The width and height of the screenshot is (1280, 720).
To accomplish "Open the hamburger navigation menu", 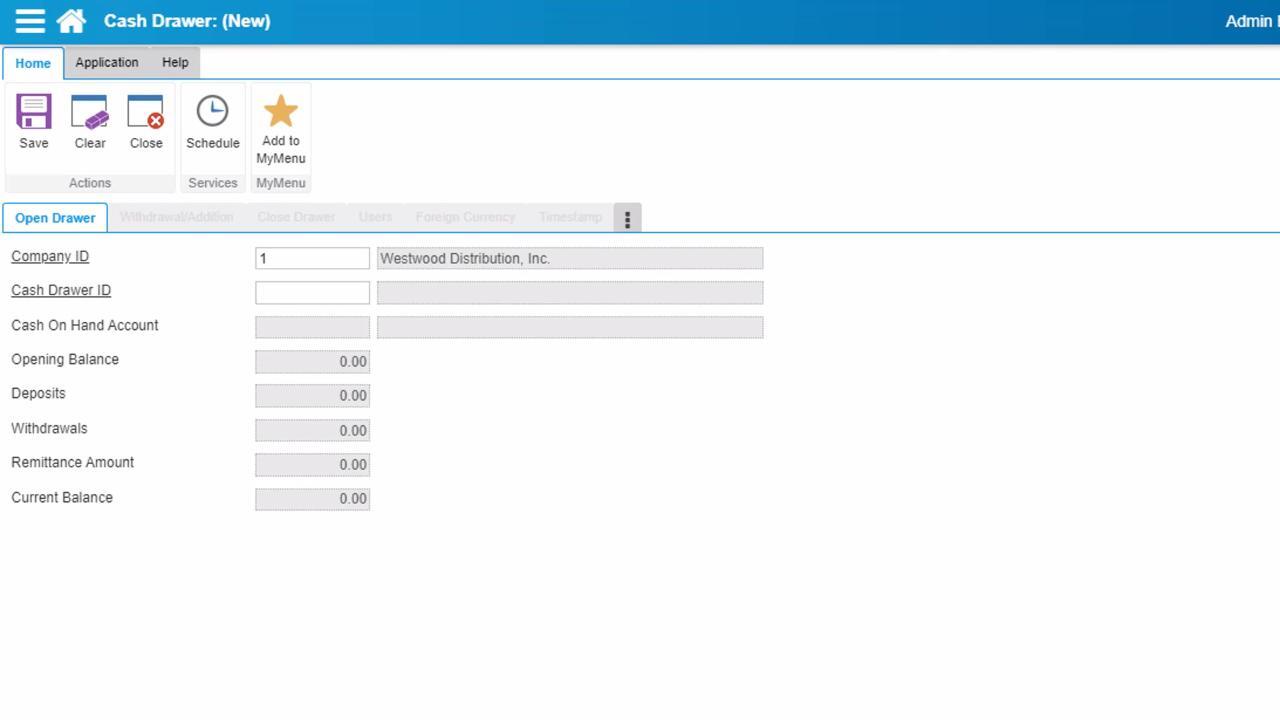I will click(x=30, y=21).
